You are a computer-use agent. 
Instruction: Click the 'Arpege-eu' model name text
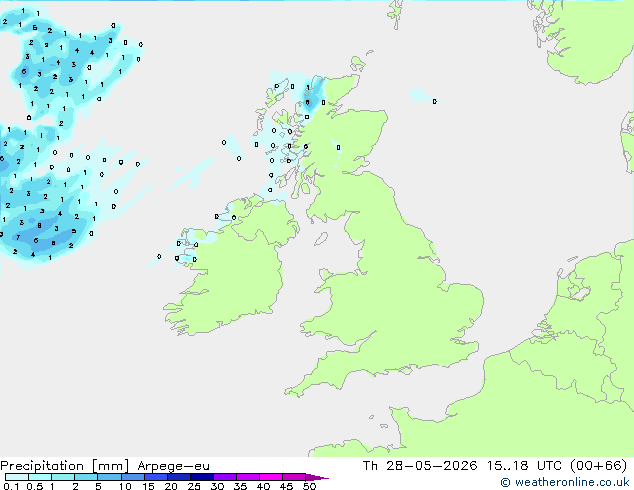point(173,466)
